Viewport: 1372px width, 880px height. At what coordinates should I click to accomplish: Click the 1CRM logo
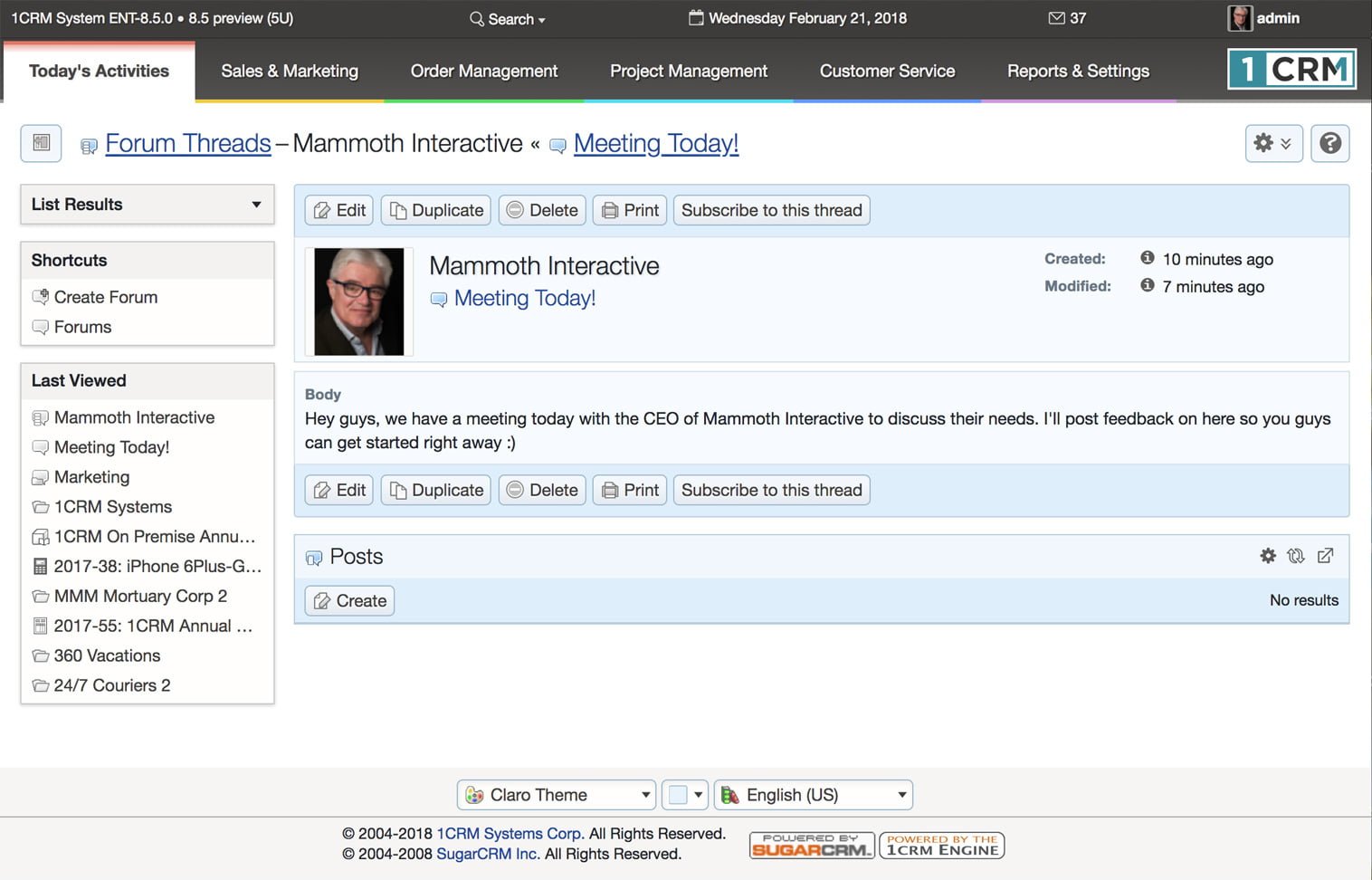1291,69
